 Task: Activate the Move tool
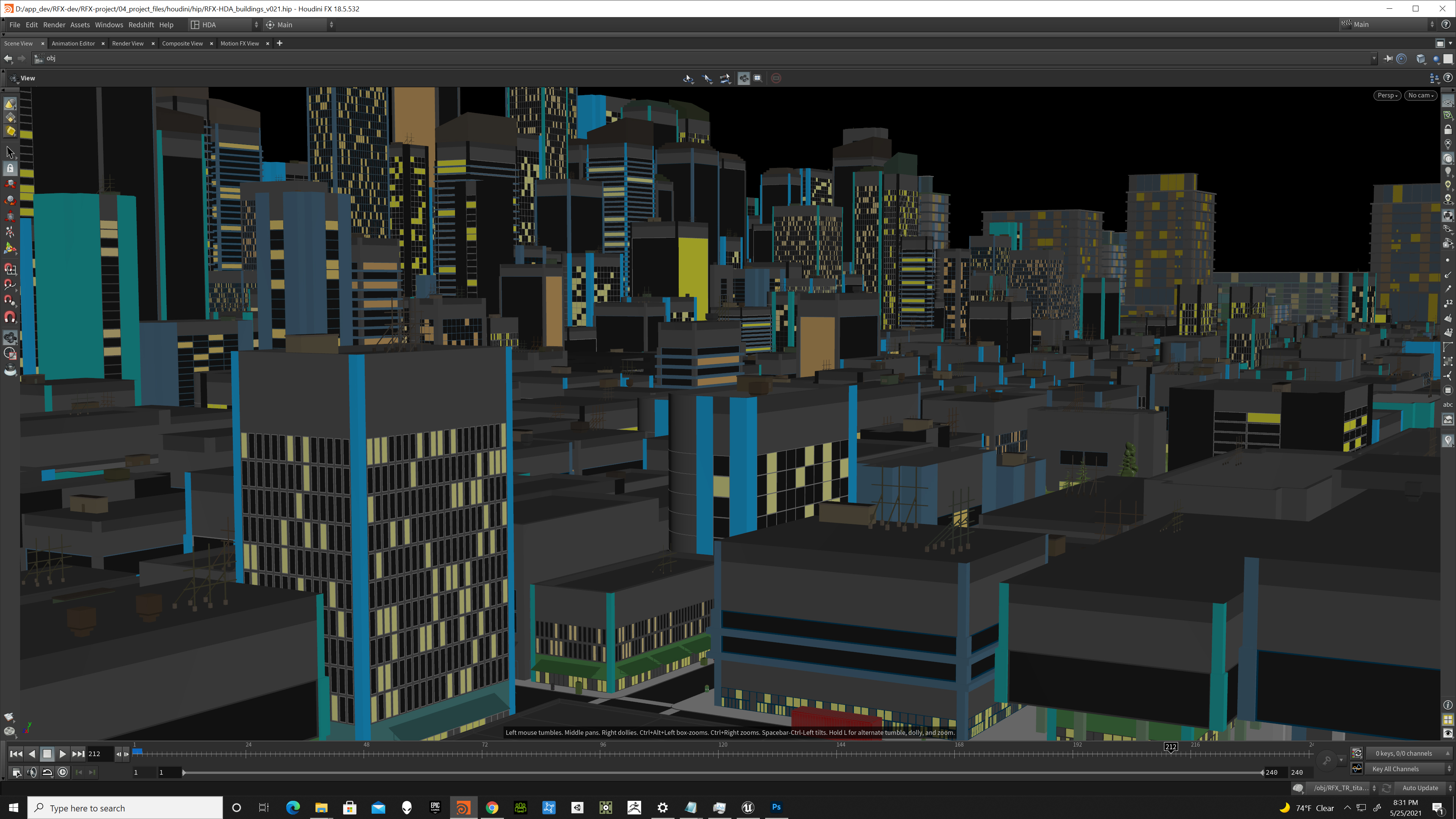coord(10,184)
